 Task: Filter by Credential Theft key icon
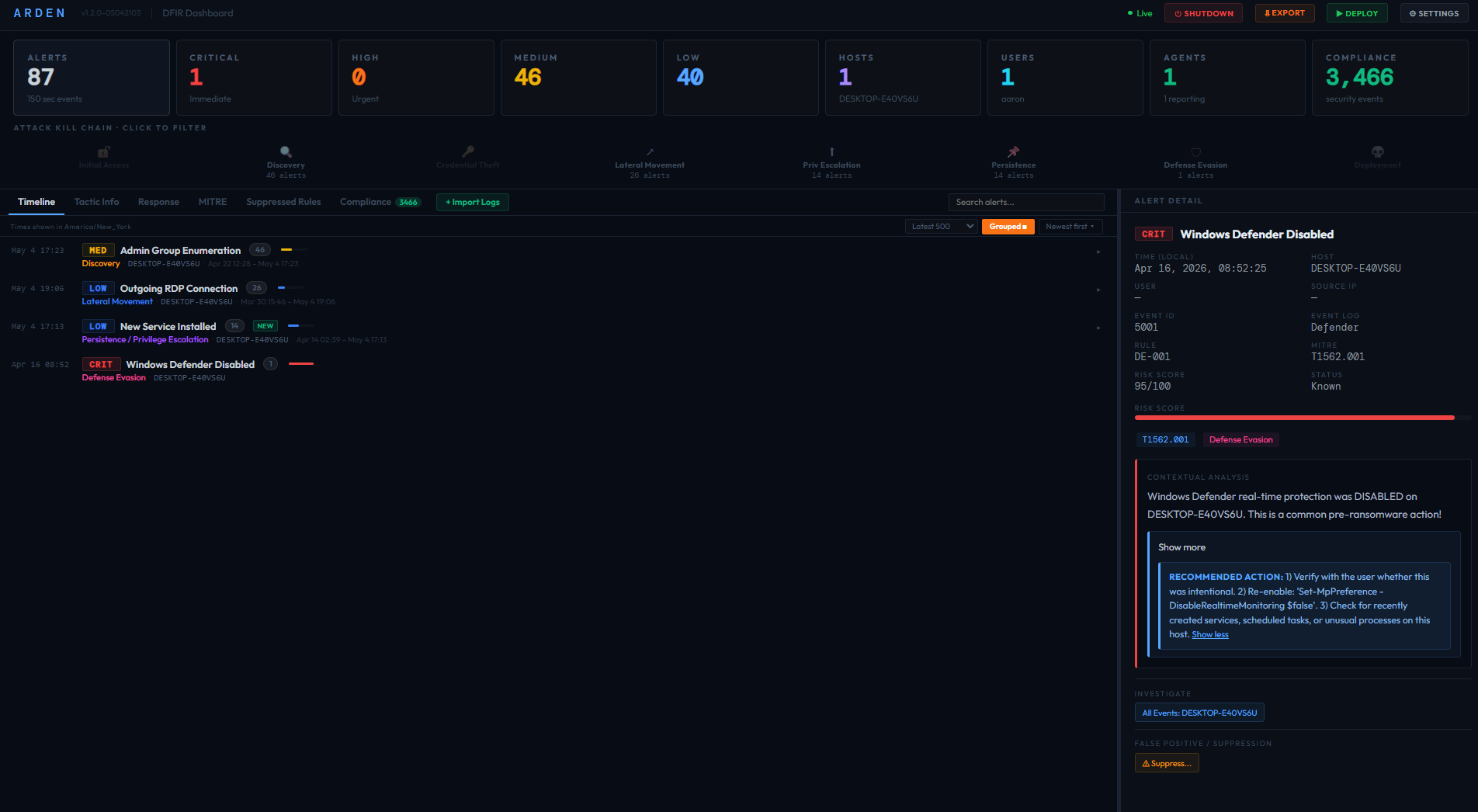coord(467,152)
